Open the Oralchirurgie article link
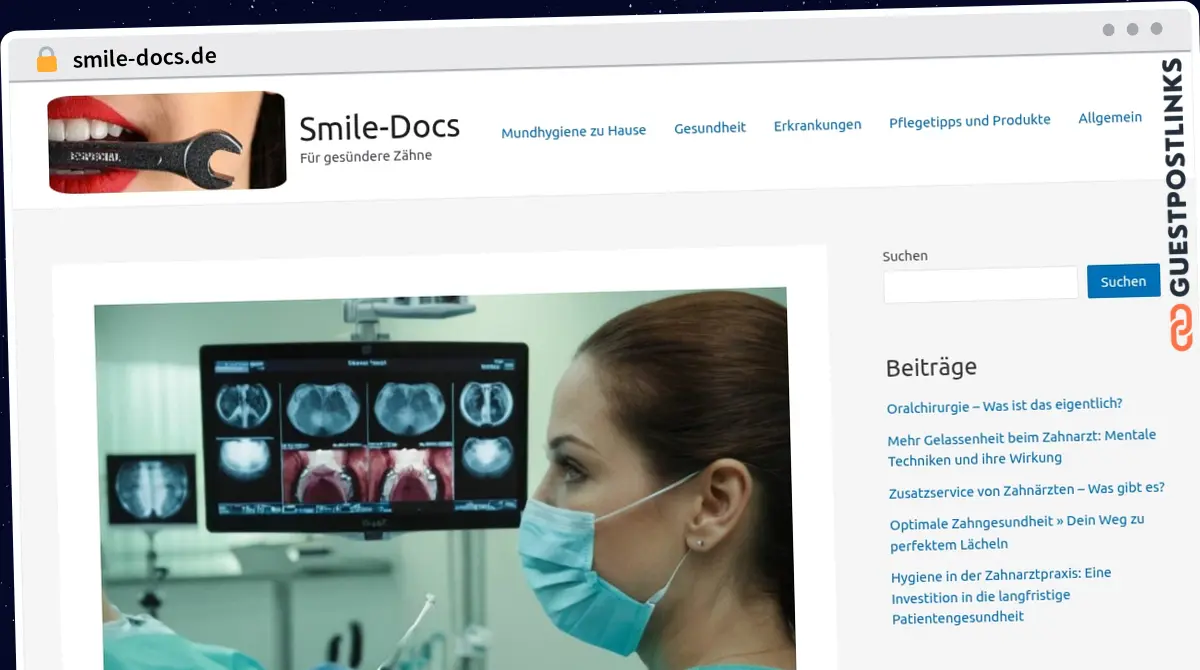Screen dimensions: 1200x670 coord(1004,405)
